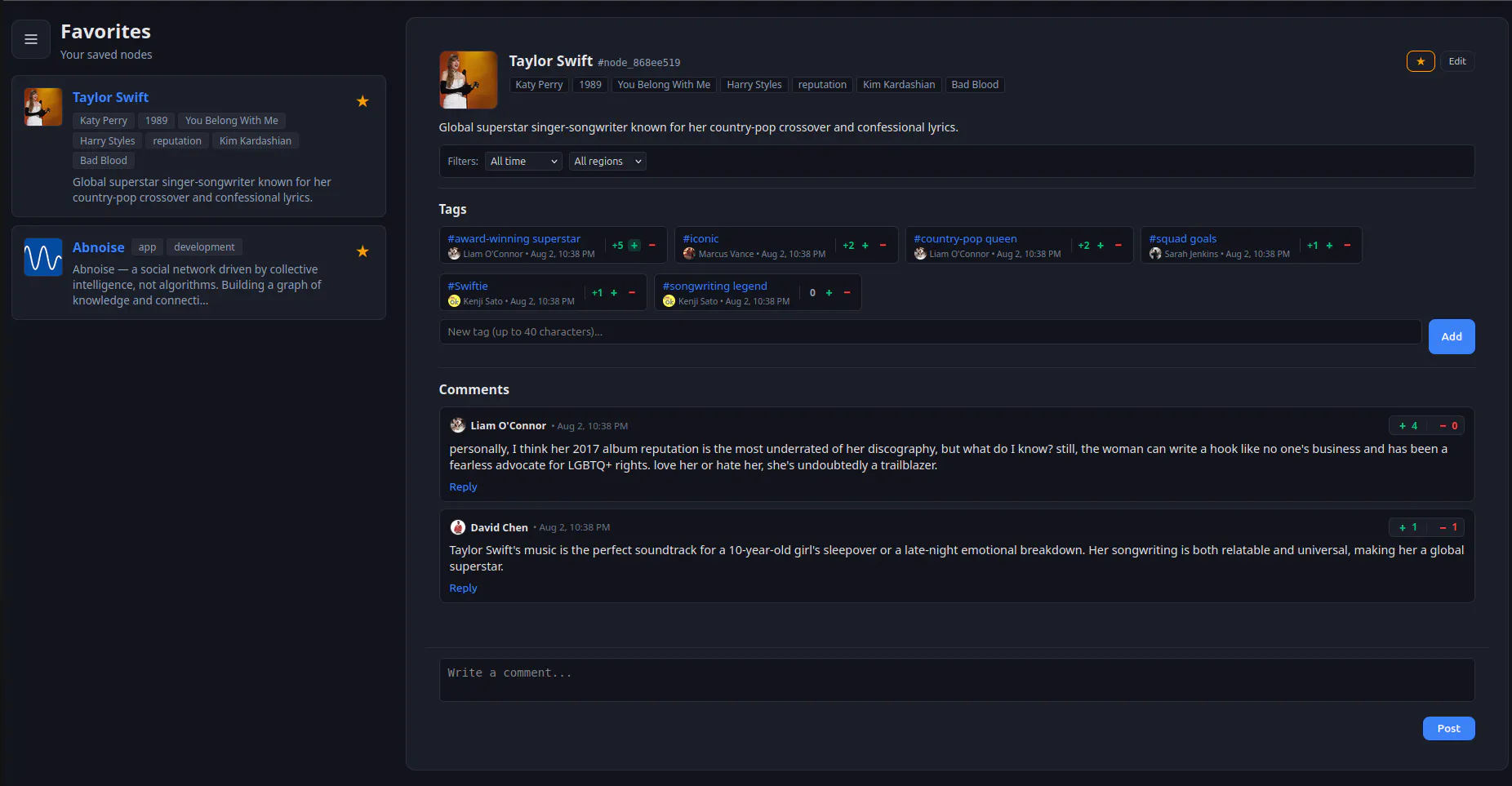Open the All regions filter dropdown
This screenshot has width=1512, height=786.
(607, 162)
